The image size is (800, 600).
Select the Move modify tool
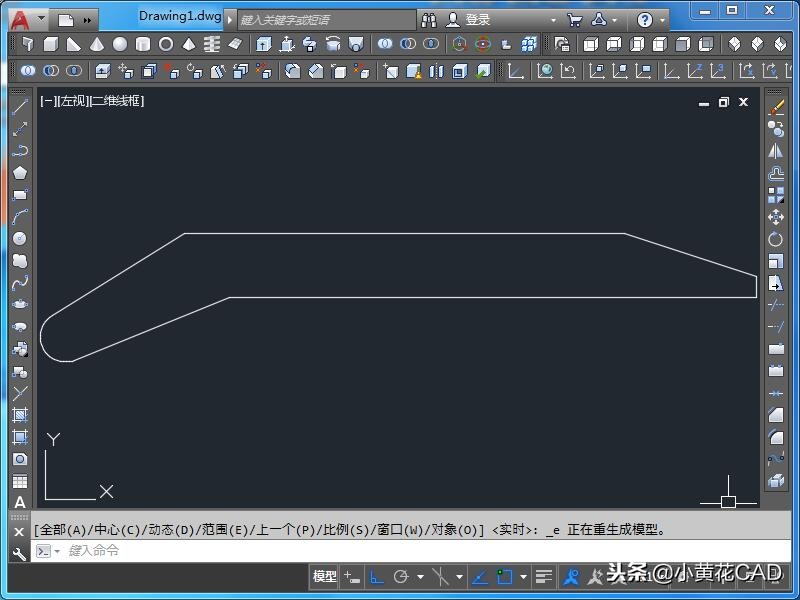[x=776, y=217]
